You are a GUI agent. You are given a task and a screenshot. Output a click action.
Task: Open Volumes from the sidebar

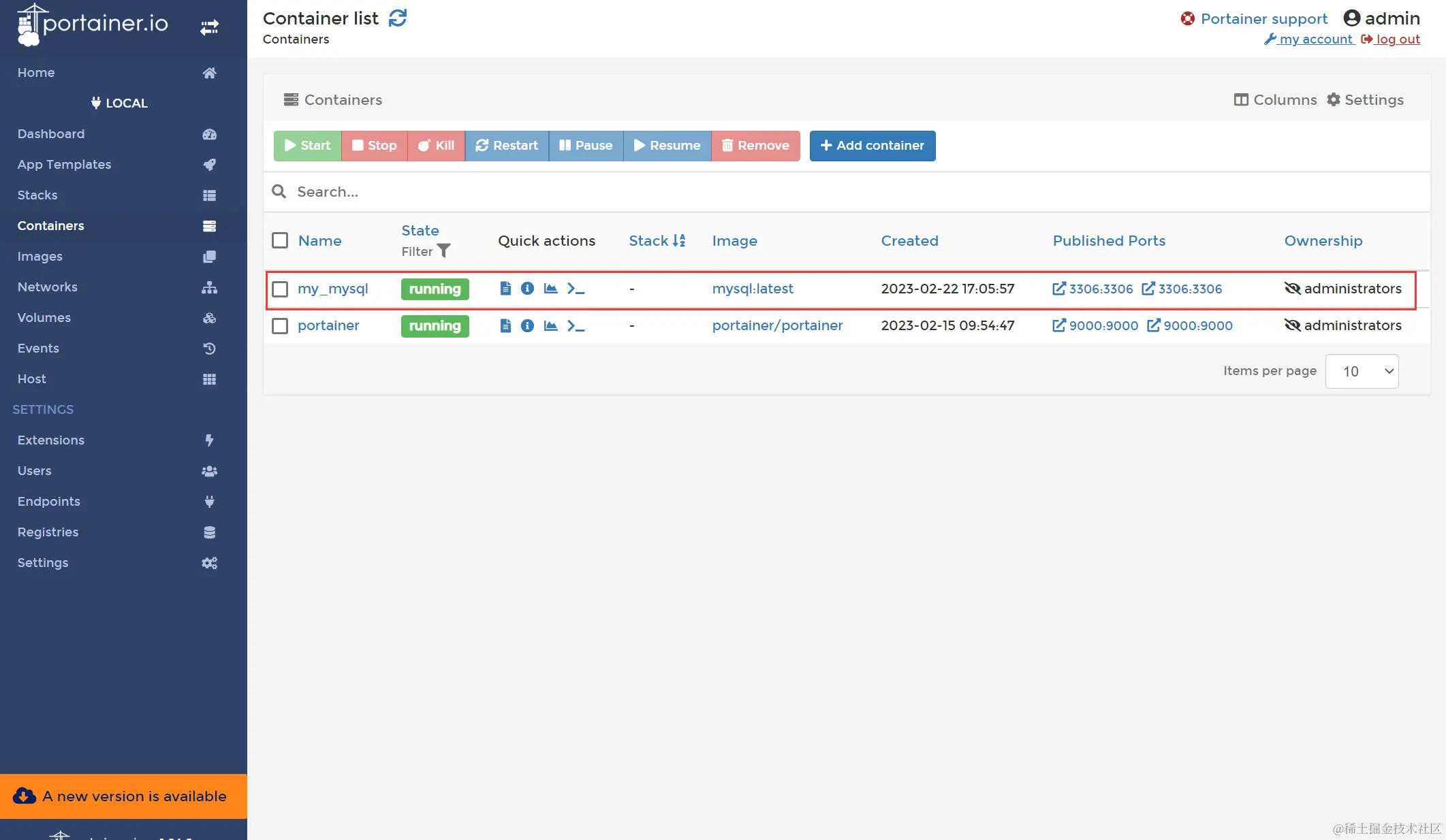[x=44, y=317]
